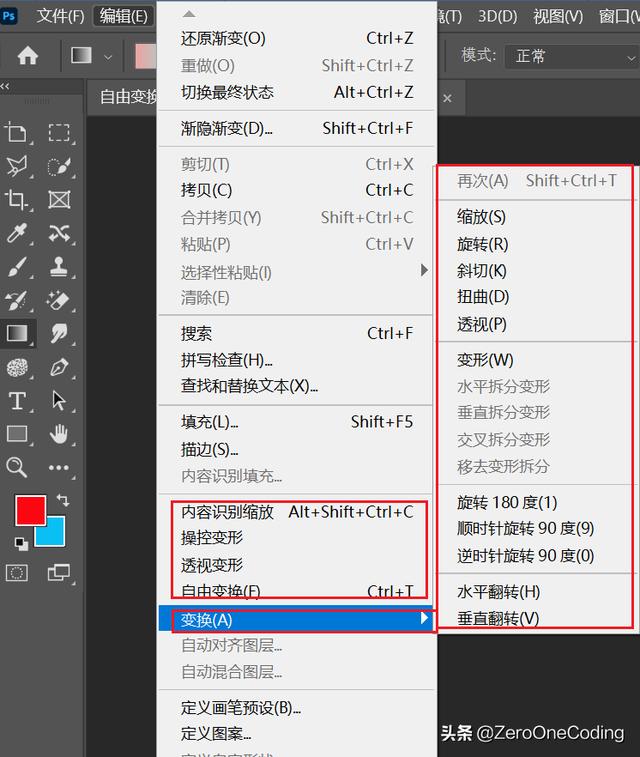640x757 pixels.
Task: Collapse the toolbar using double-arrow handle
Action: (6, 87)
